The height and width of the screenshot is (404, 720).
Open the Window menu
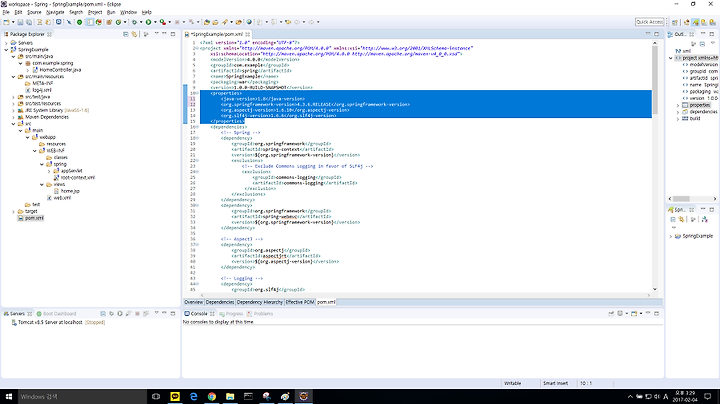coord(129,12)
